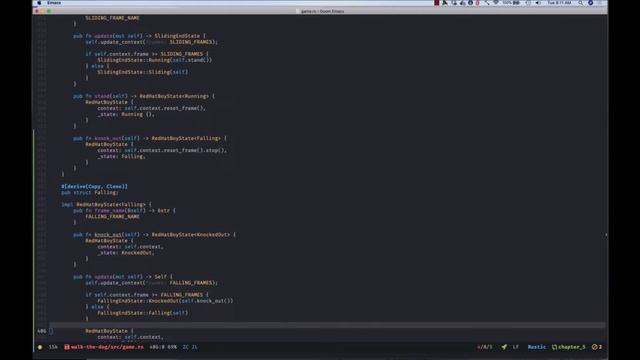
Task: Click the stand function signature line
Action: [144, 96]
